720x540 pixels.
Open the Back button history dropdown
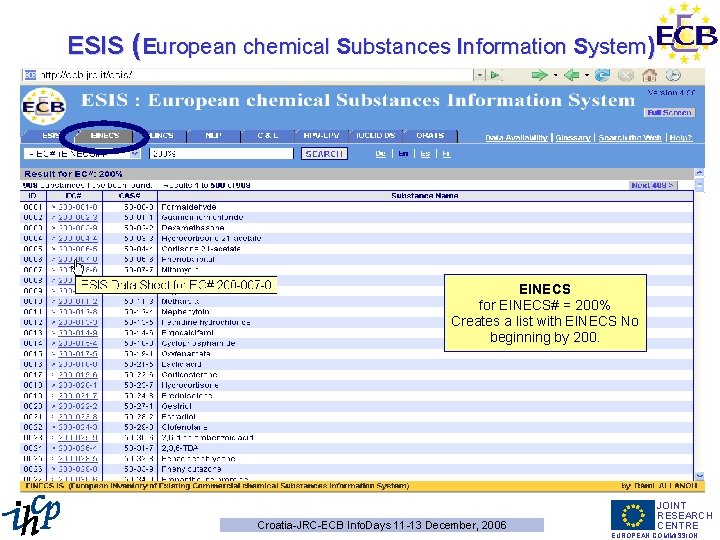(x=586, y=75)
